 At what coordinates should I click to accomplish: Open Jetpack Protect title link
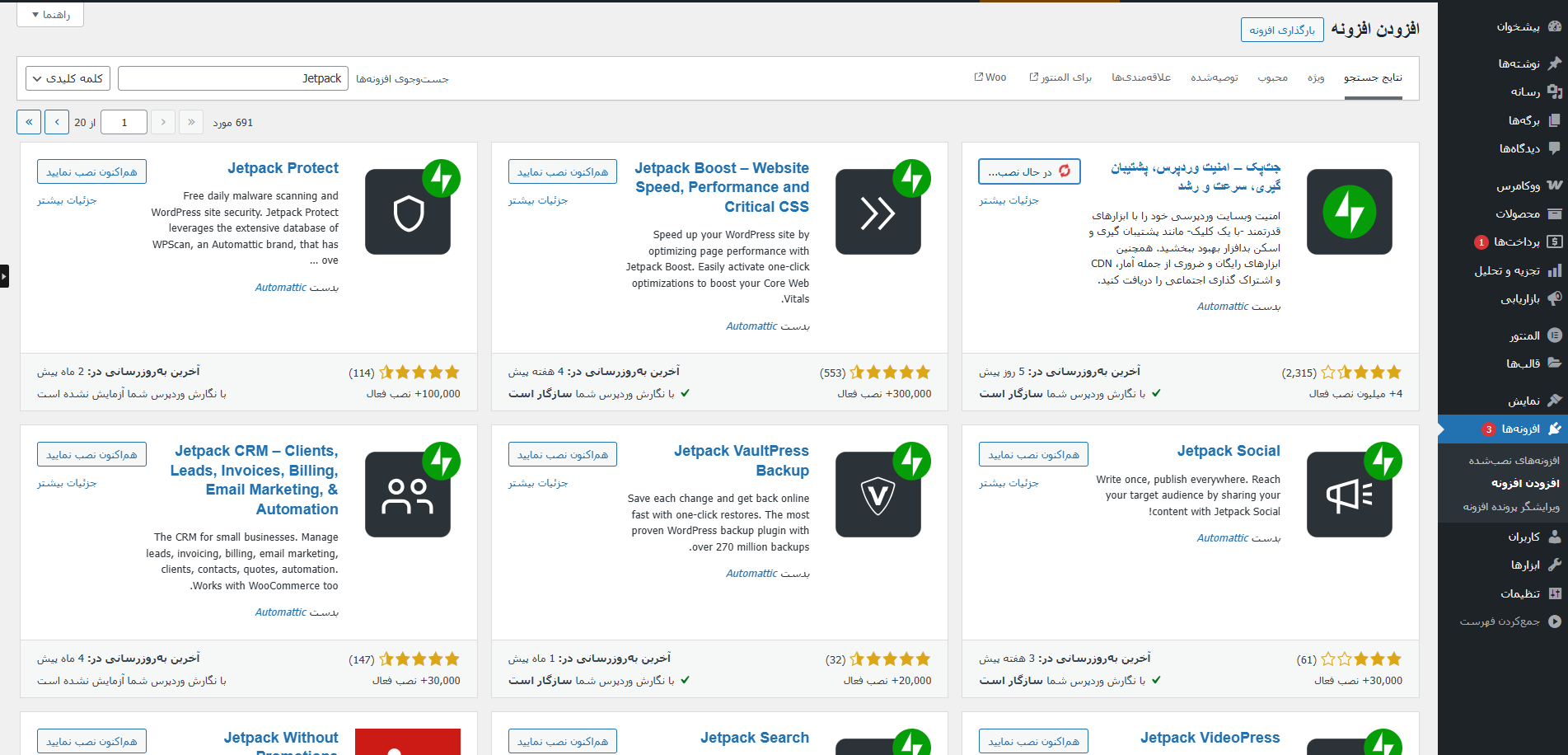click(x=283, y=168)
